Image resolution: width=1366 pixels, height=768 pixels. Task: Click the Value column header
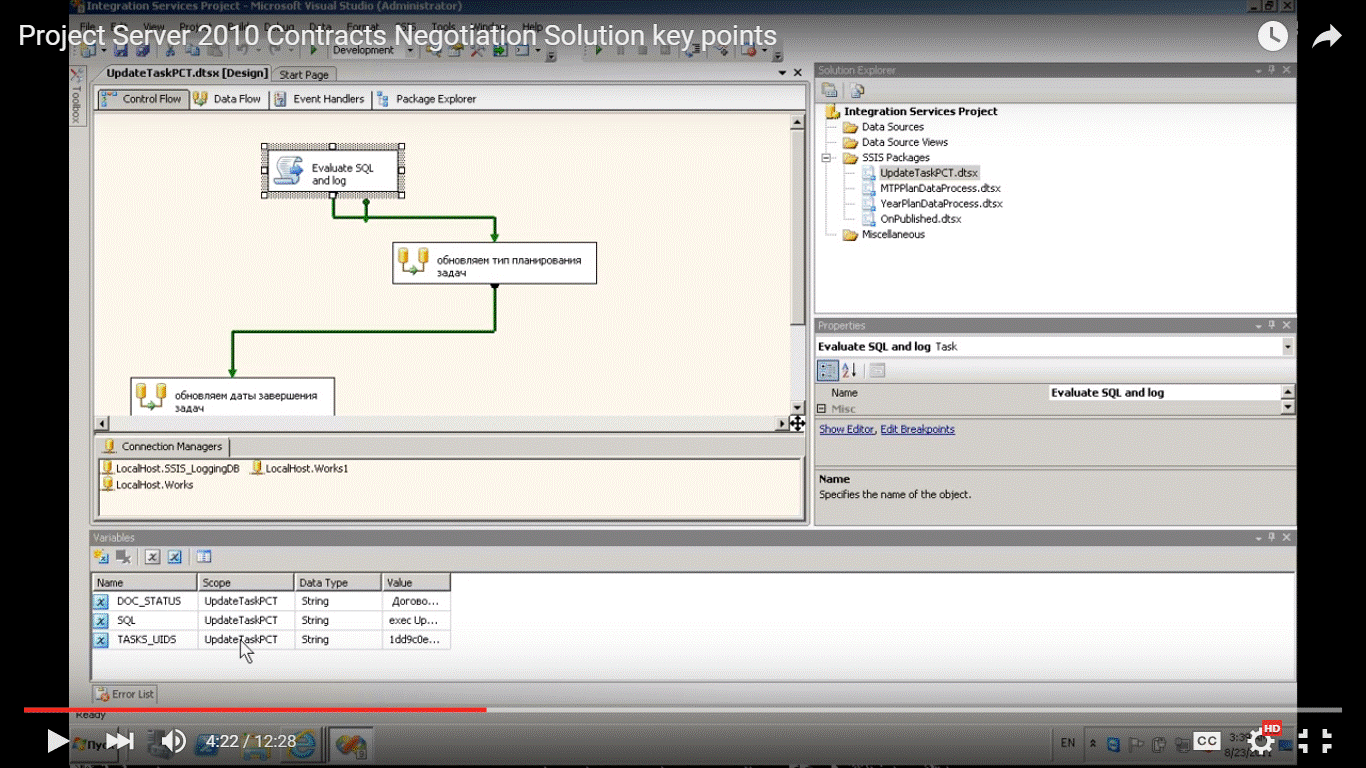point(416,583)
